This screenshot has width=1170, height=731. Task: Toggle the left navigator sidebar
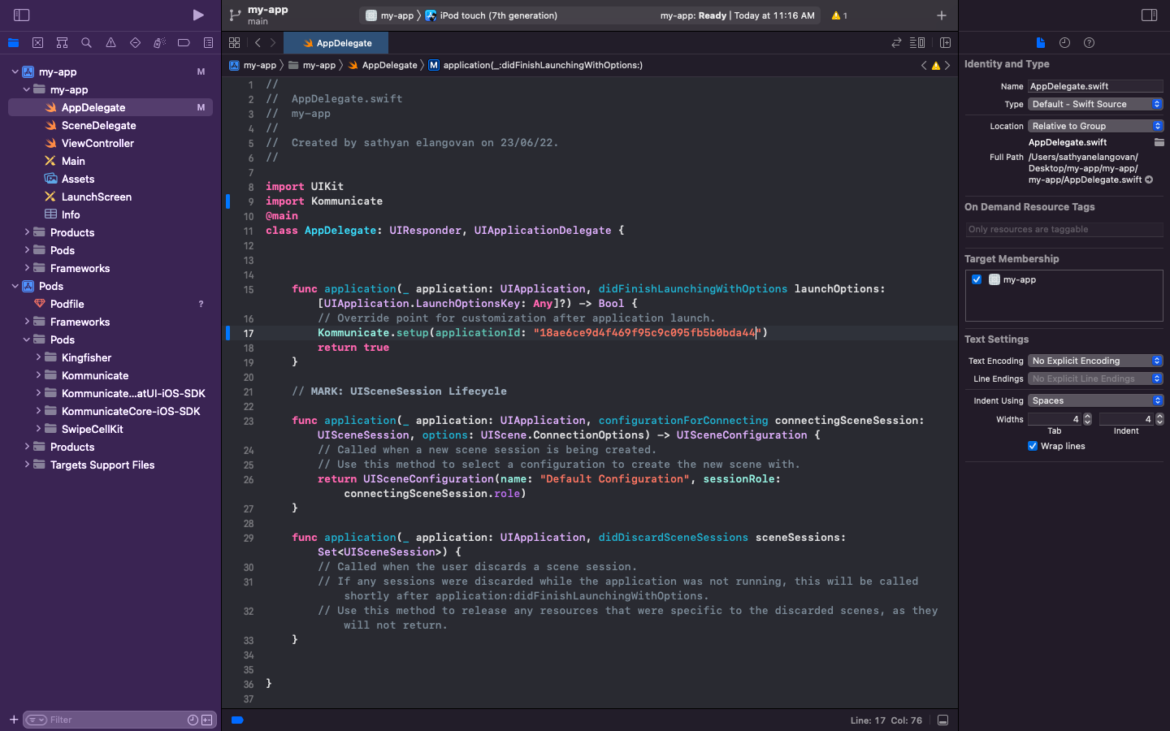[x=21, y=15]
